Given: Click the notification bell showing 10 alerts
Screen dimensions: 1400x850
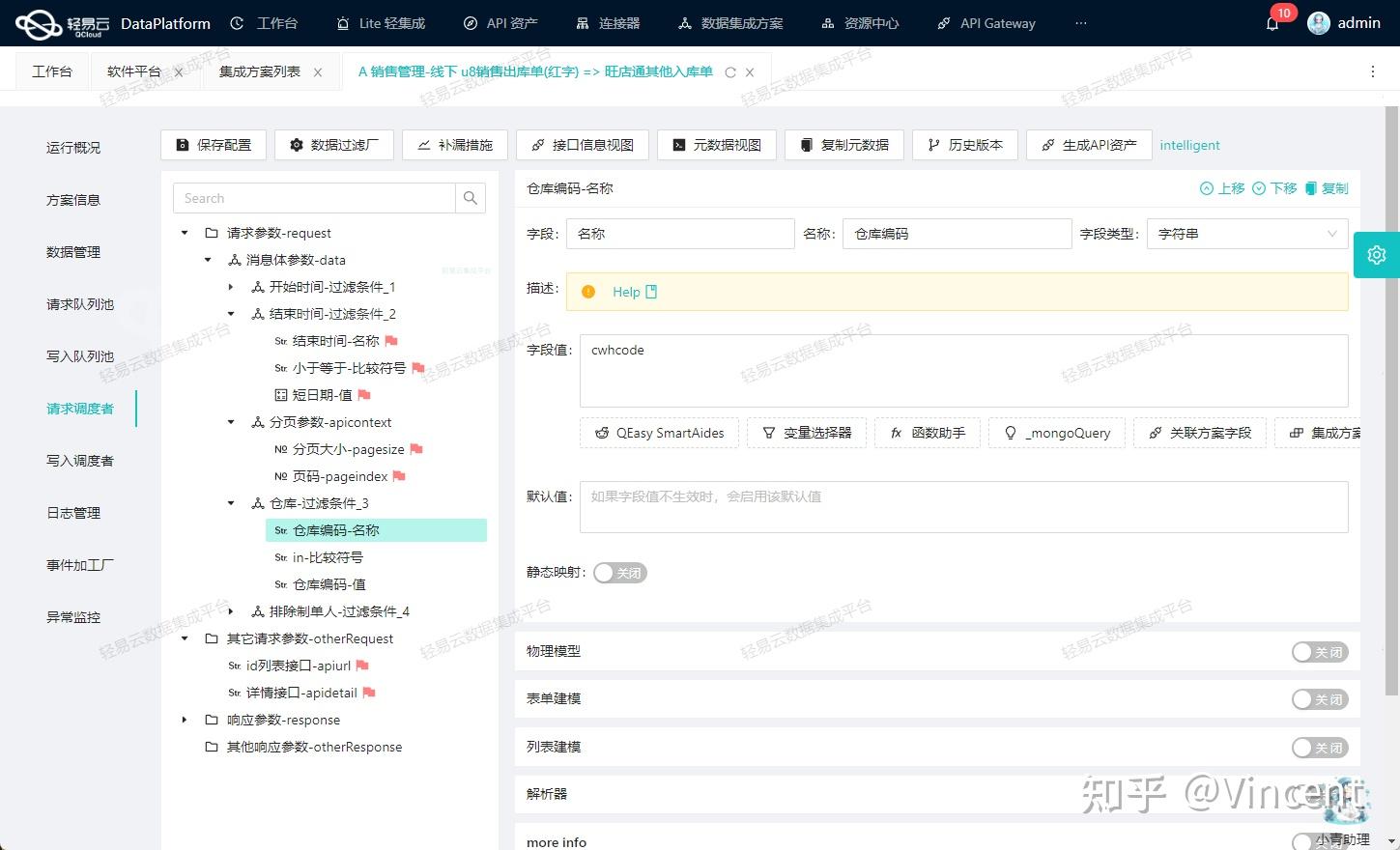Looking at the screenshot, I should (1271, 22).
